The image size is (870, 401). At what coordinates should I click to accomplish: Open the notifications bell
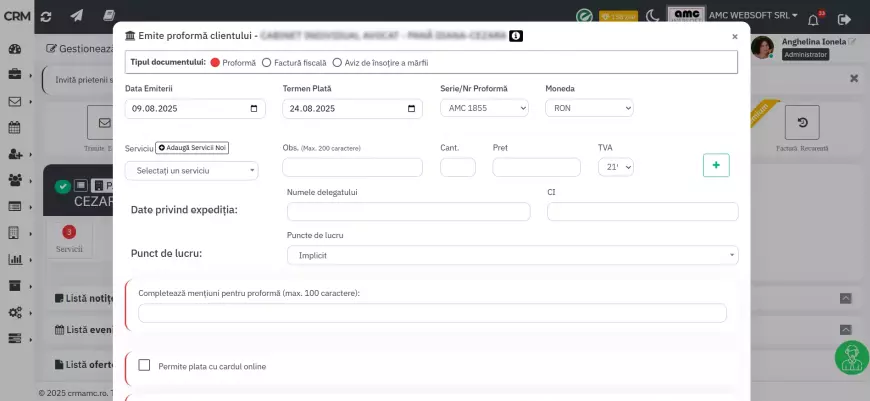812,18
